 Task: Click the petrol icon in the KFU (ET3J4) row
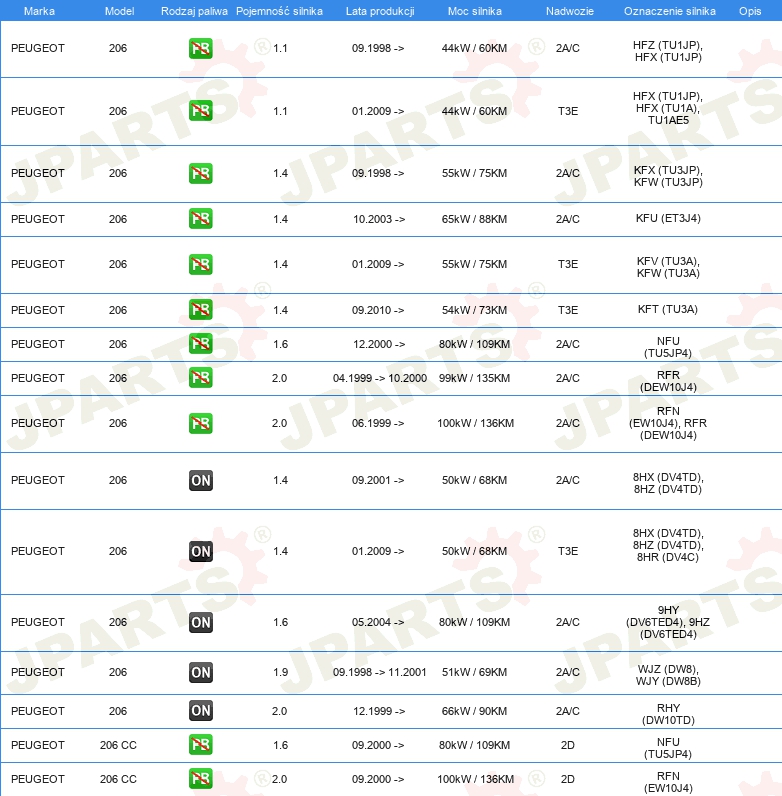(x=201, y=219)
